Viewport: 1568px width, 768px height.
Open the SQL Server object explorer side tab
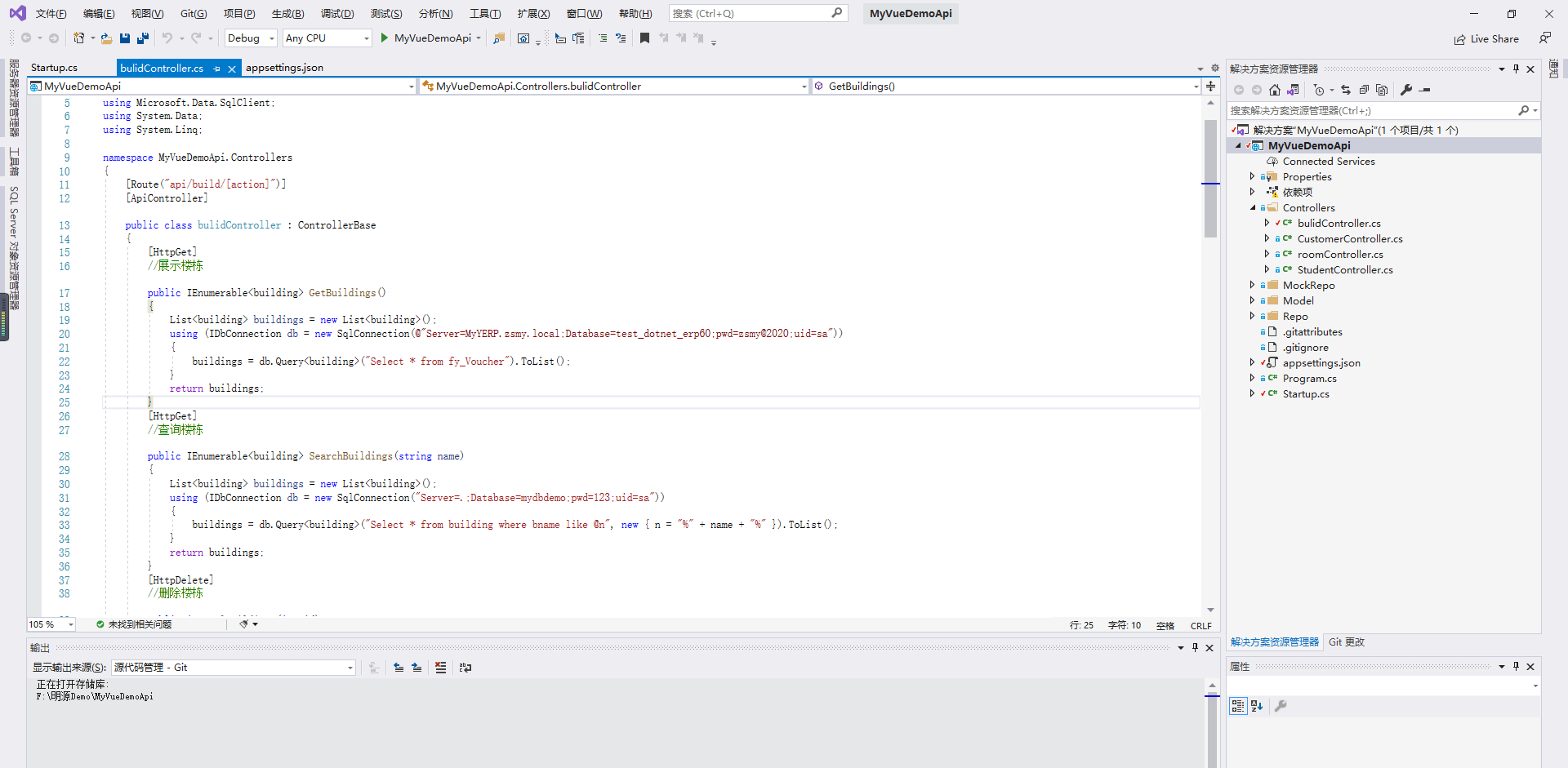pyautogui.click(x=14, y=247)
